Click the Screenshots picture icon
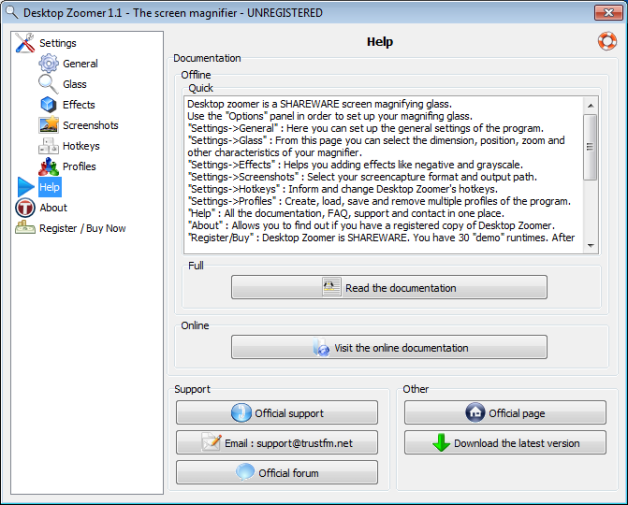Viewport: 628px width, 505px height. tap(48, 125)
